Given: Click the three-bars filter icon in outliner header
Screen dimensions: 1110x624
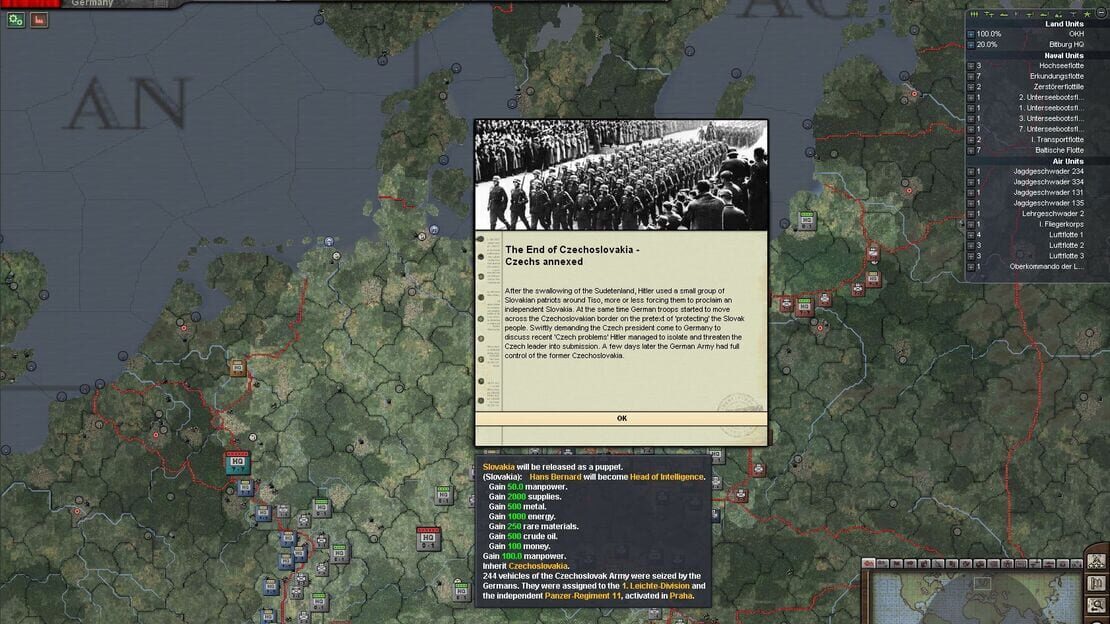Looking at the screenshot, I should pyautogui.click(x=975, y=14).
